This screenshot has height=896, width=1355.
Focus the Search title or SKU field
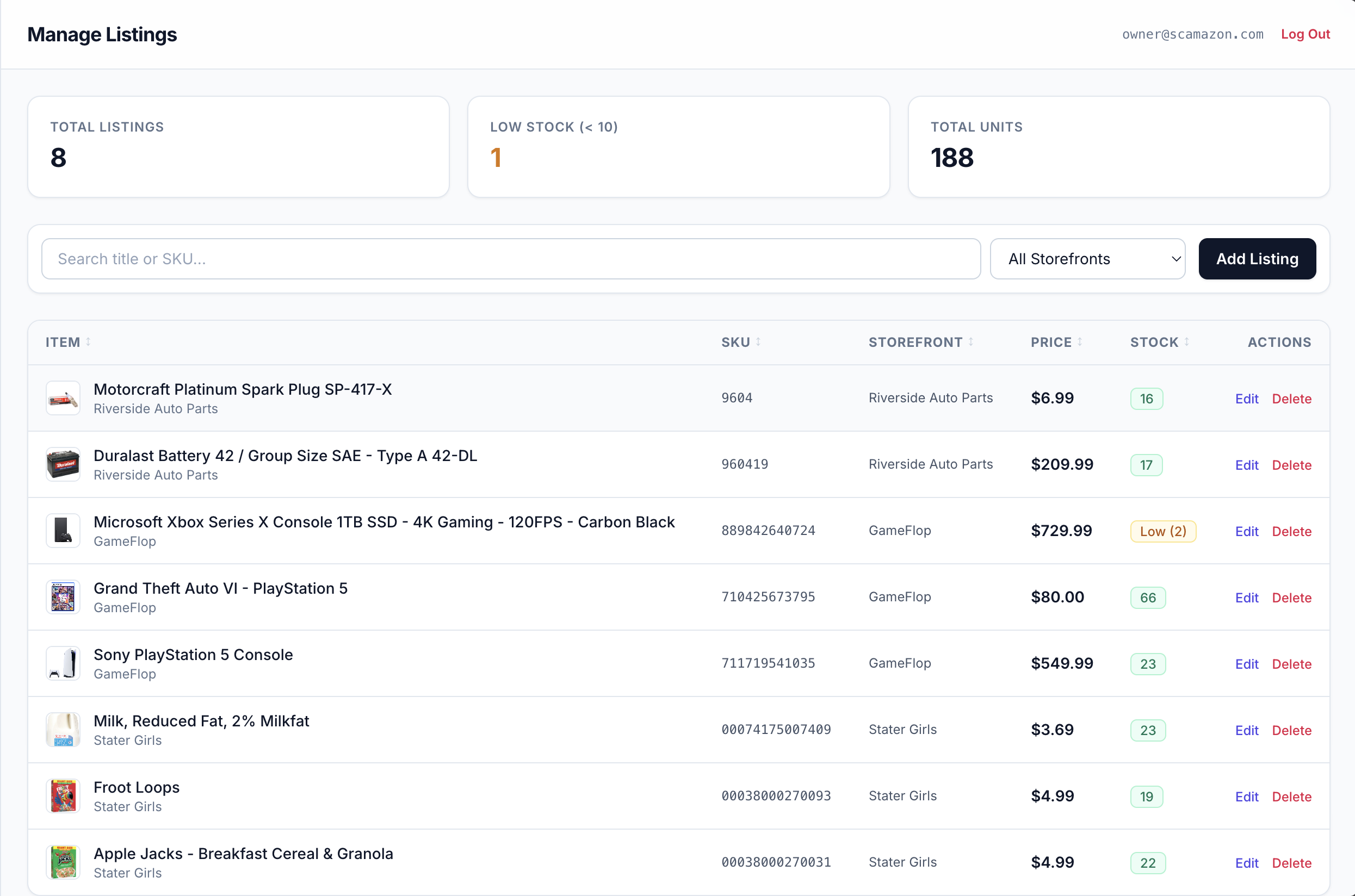511,259
